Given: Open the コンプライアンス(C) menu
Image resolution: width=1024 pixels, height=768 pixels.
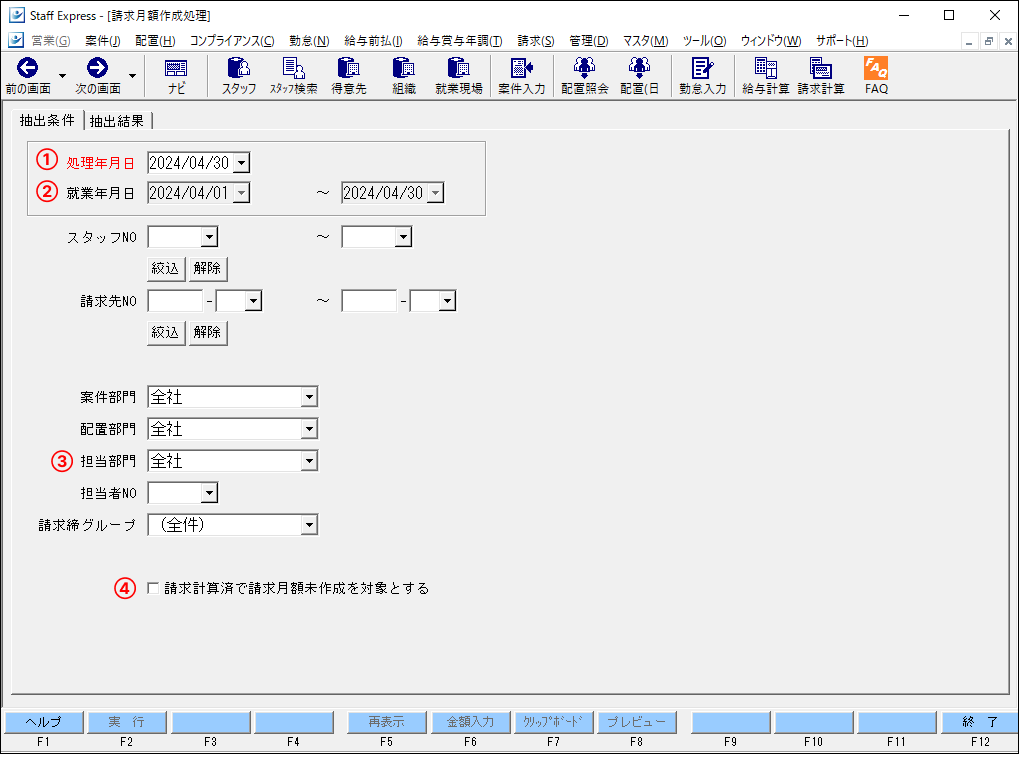Looking at the screenshot, I should pyautogui.click(x=232, y=40).
